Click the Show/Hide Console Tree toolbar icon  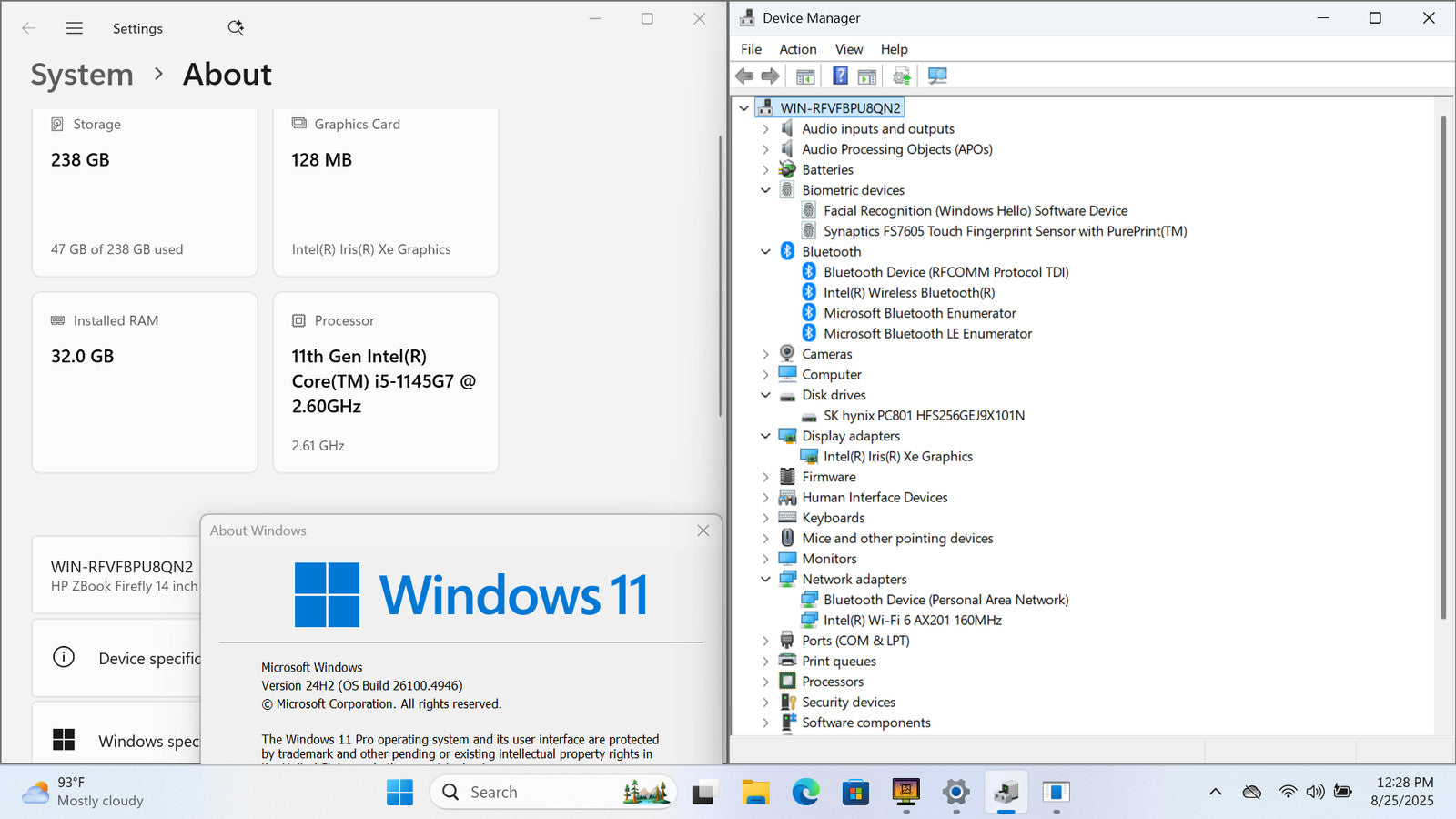coord(805,76)
